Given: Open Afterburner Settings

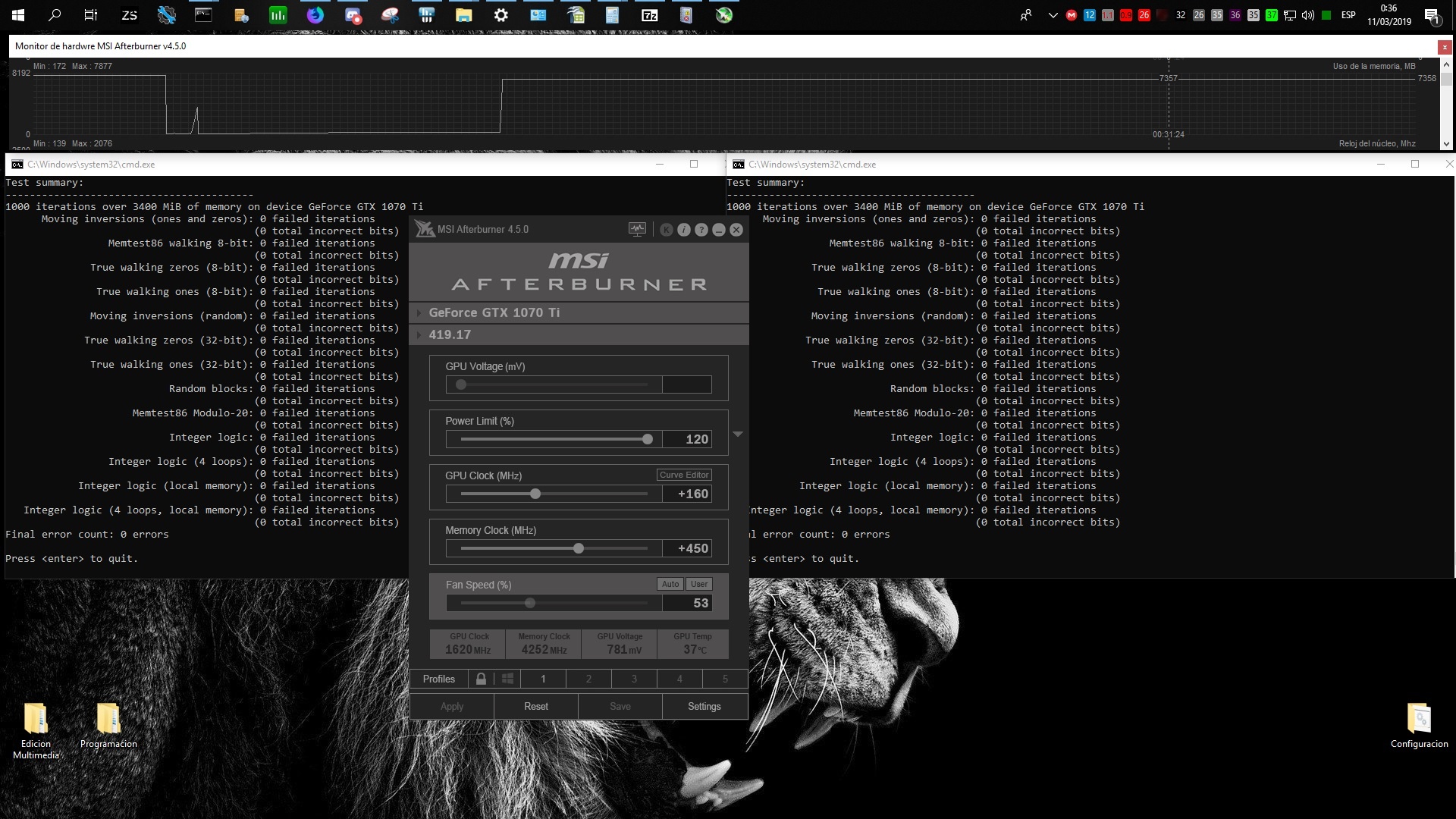Looking at the screenshot, I should 704,706.
